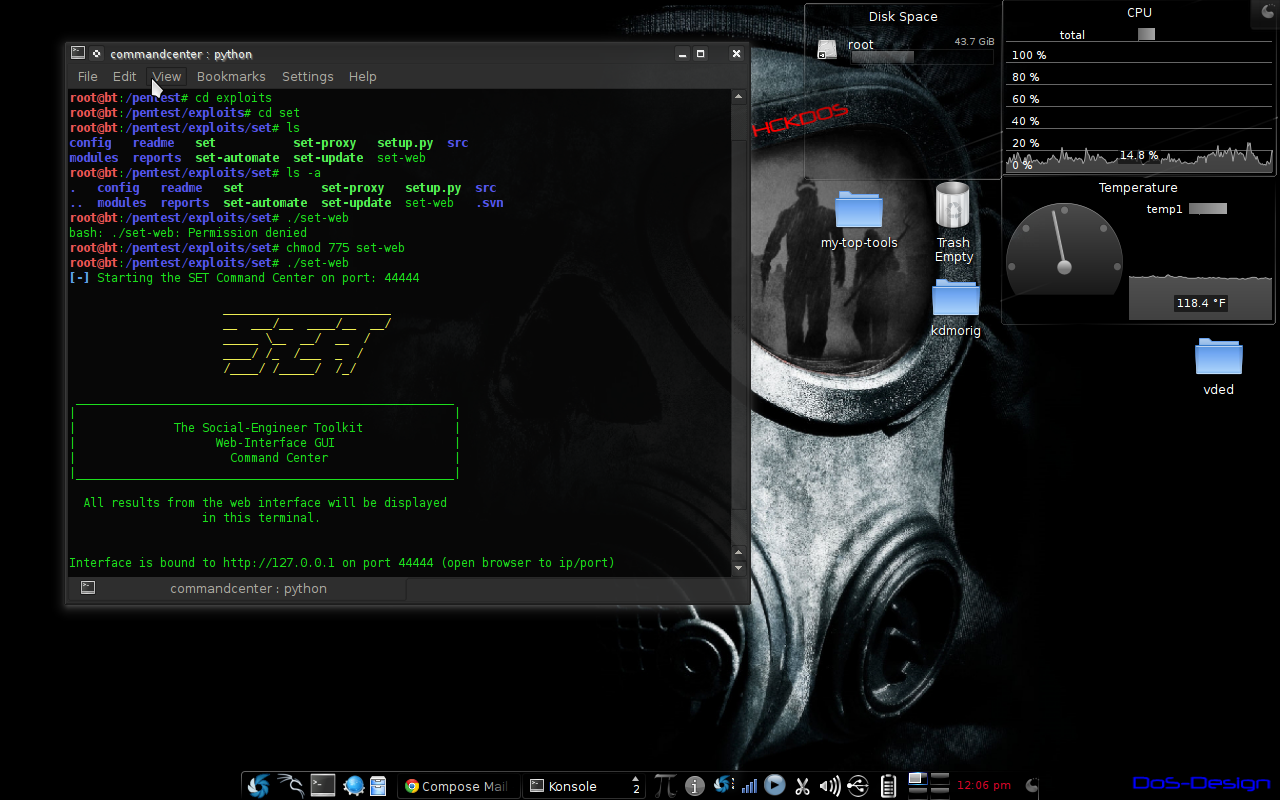
Task: Open the info notifications tray icon
Action: pos(695,786)
